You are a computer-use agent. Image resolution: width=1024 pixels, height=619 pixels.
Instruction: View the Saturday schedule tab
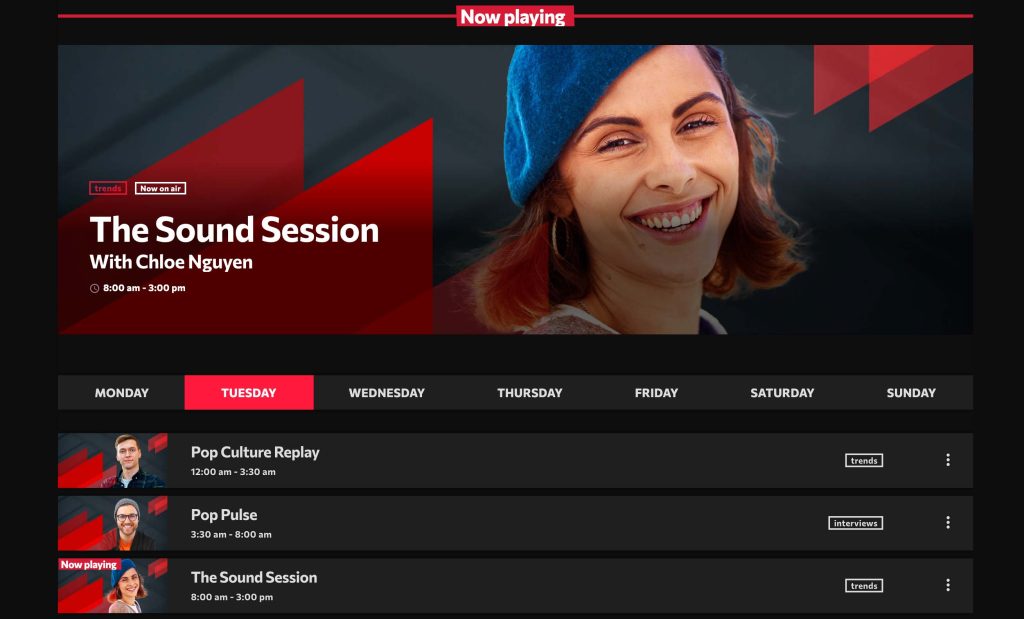tap(782, 392)
